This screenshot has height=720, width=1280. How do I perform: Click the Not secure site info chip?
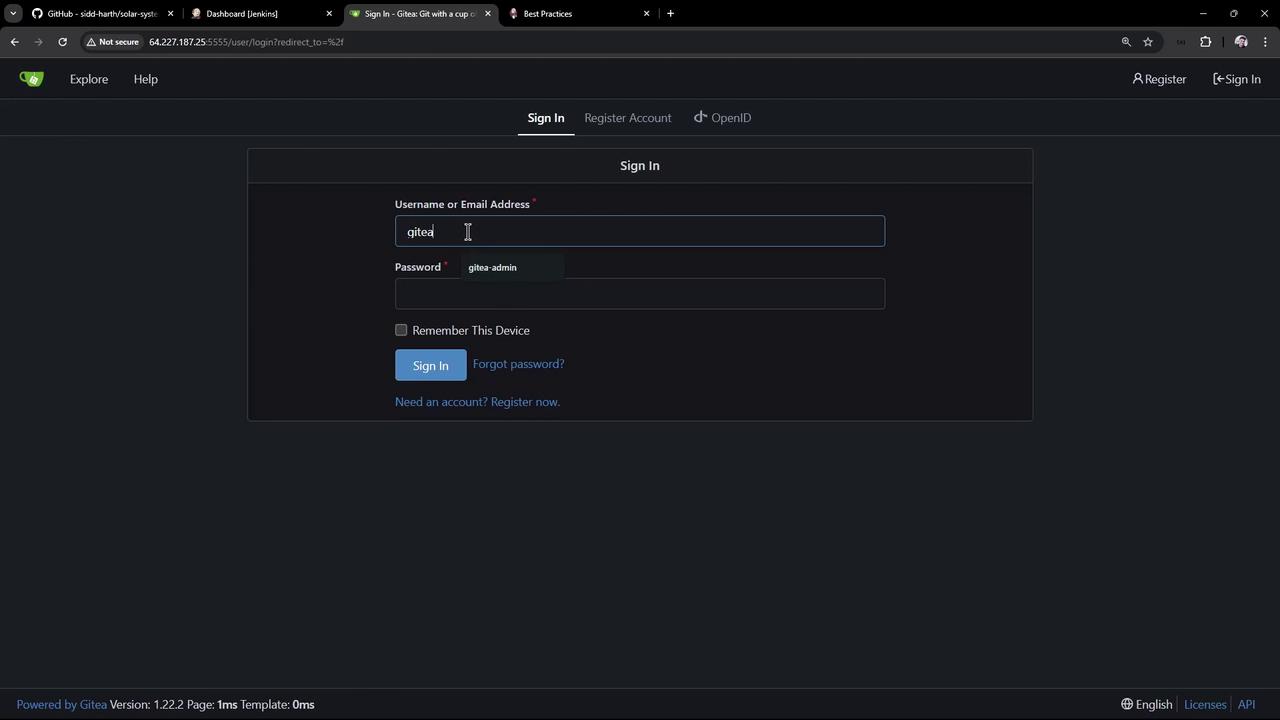(112, 42)
